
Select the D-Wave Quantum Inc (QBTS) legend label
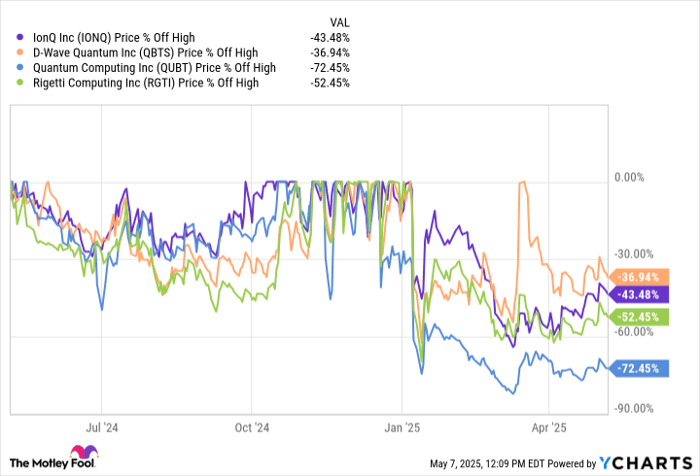pyautogui.click(x=147, y=53)
